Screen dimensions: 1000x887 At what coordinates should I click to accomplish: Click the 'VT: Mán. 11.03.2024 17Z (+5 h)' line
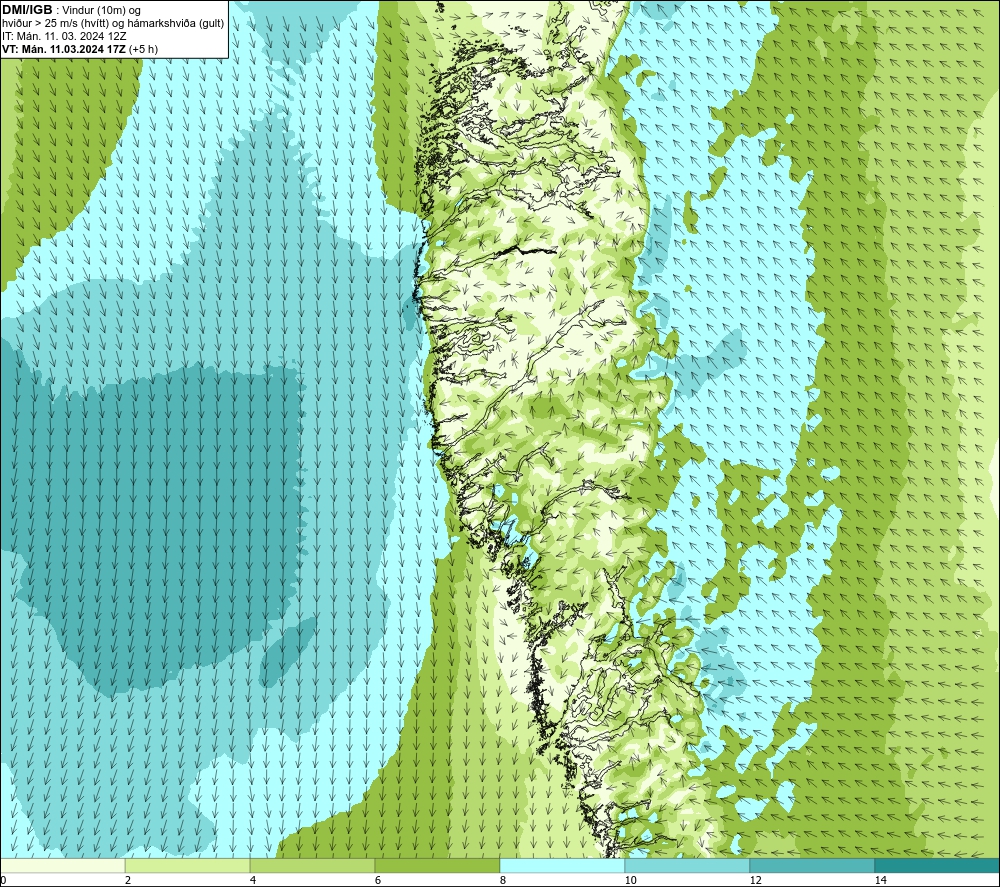[x=80, y=49]
